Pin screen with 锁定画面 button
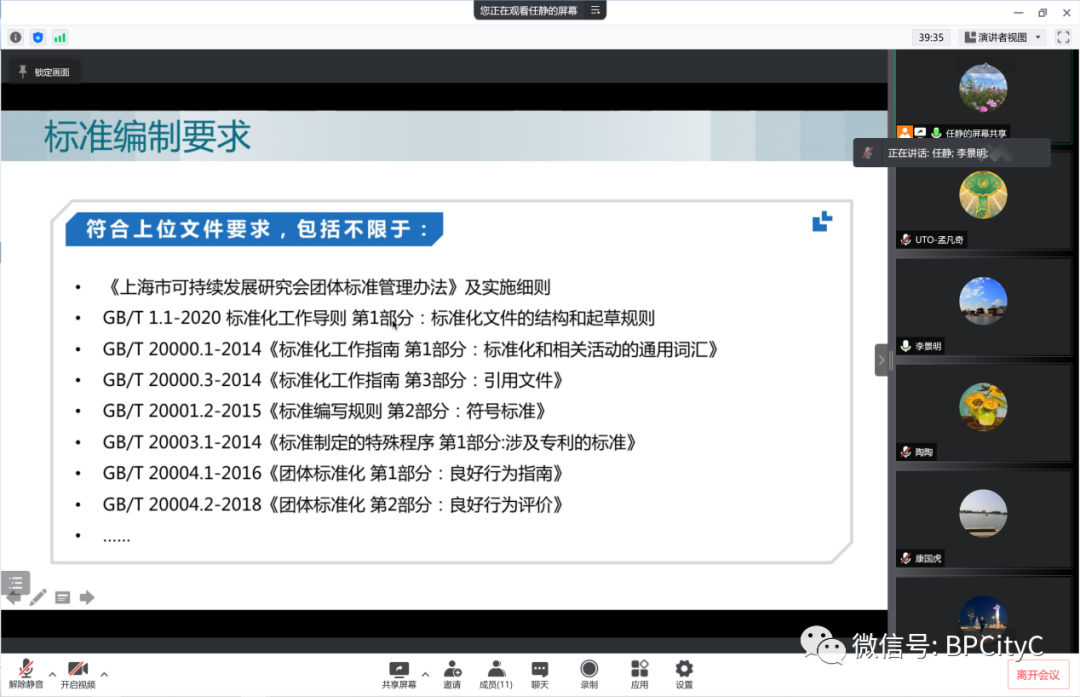The height and width of the screenshot is (697, 1080). pyautogui.click(x=44, y=72)
